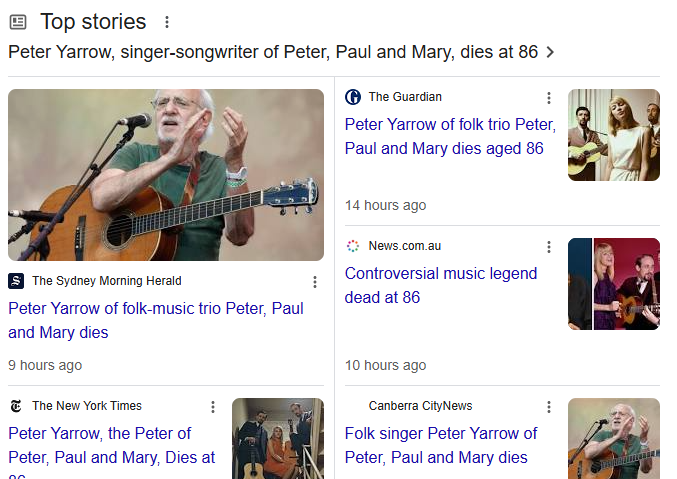Click the New York Times story thumbnail
The width and height of the screenshot is (677, 479).
tap(278, 438)
